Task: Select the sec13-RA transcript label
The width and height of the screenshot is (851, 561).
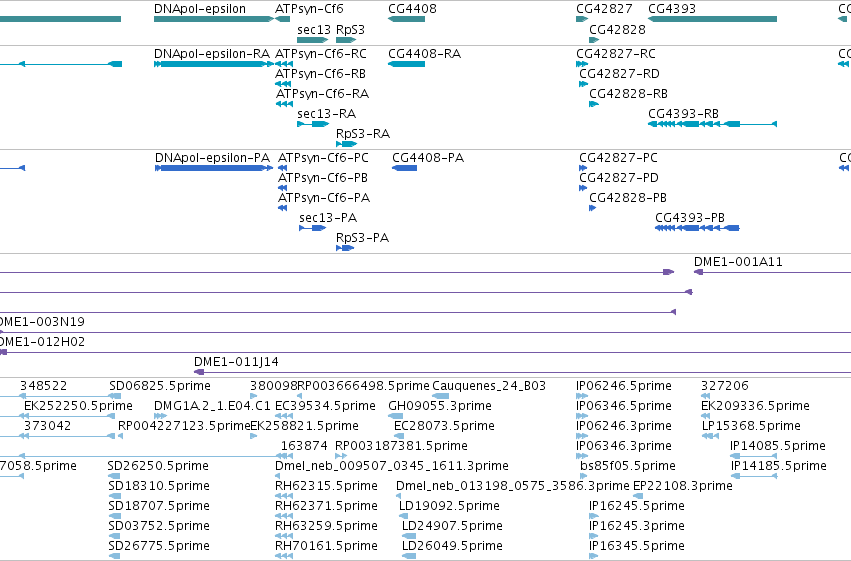Action: tap(327, 114)
